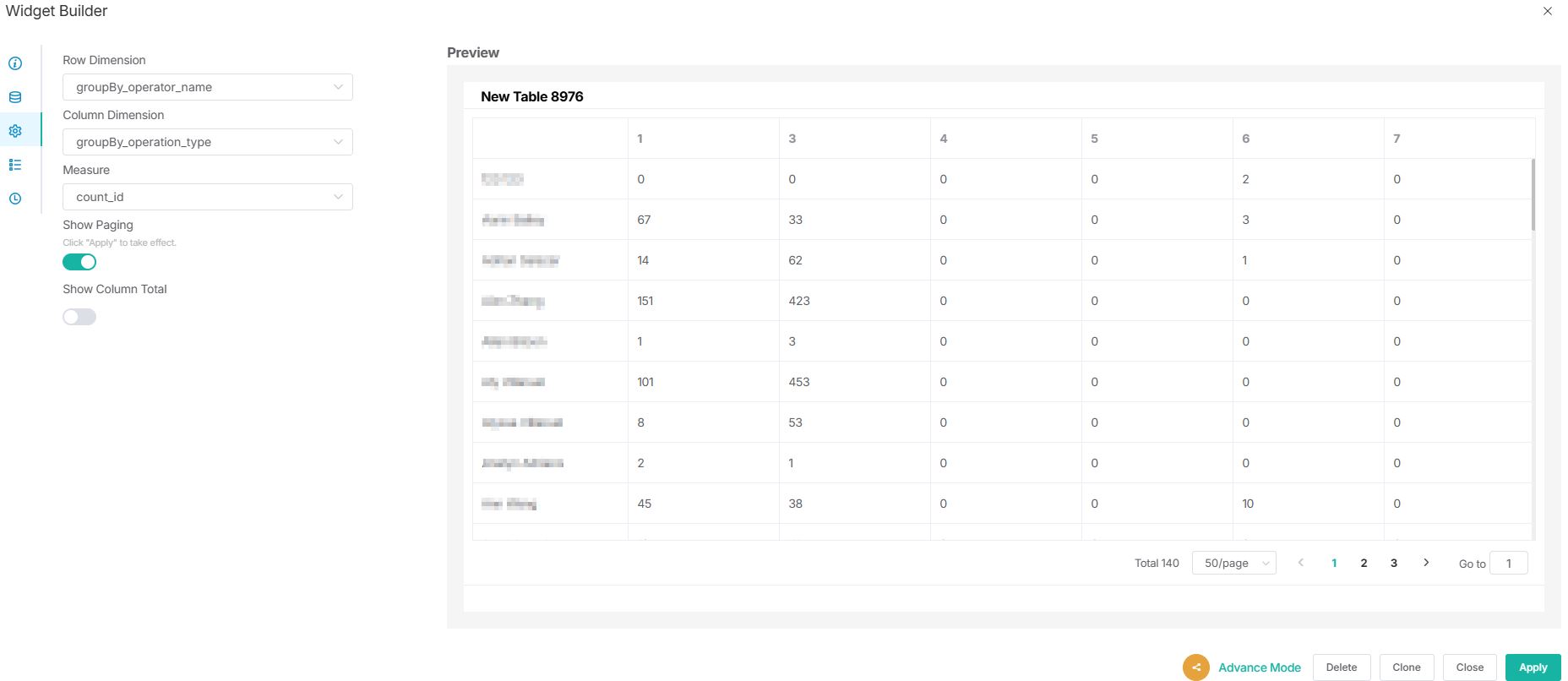Image resolution: width=1568 pixels, height=681 pixels.
Task: Open the list view sidebar icon
Action: (x=15, y=165)
